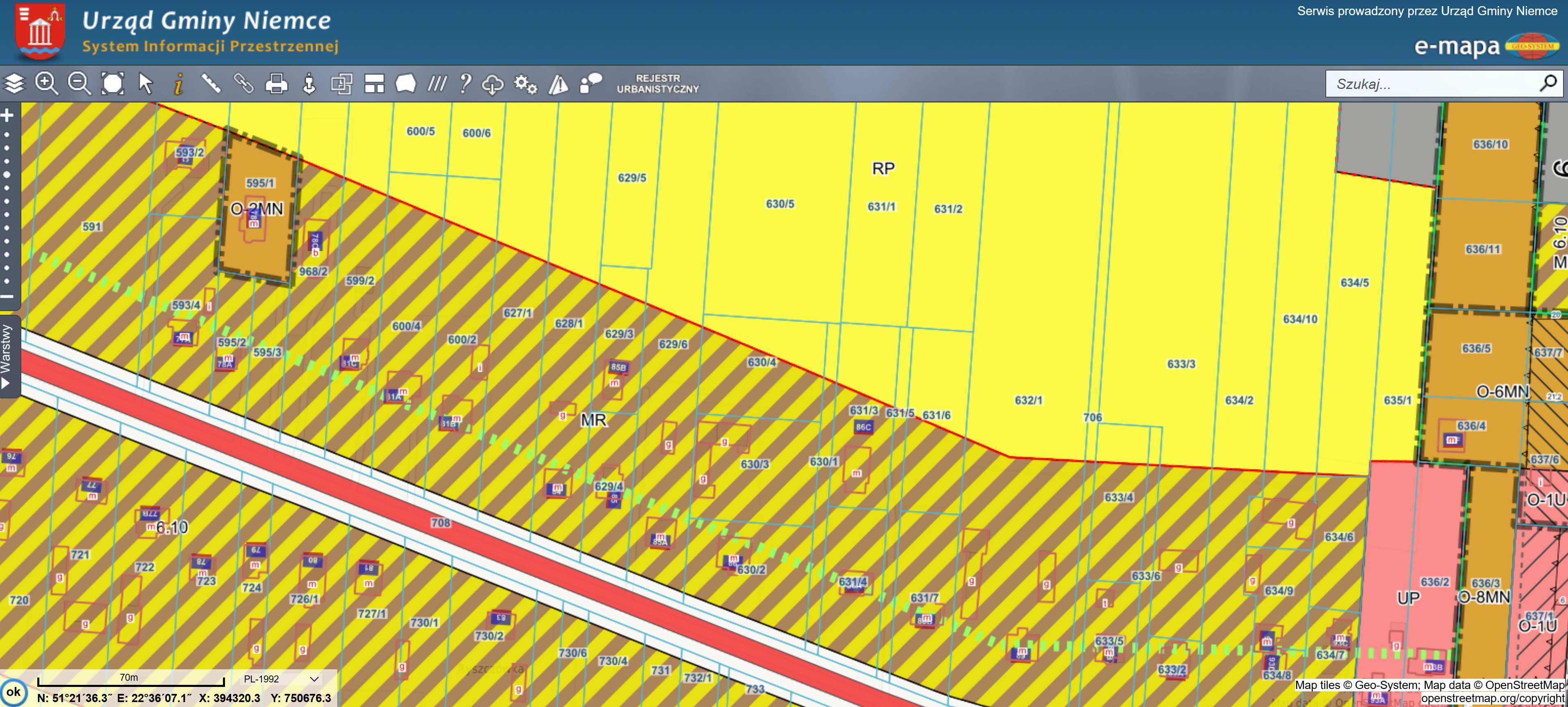Screen dimensions: 1568x707
Task: Click parcel label 727/1
Action: pyautogui.click(x=372, y=614)
